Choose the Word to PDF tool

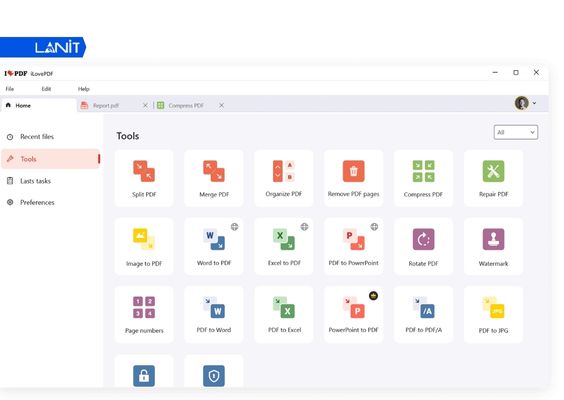point(214,246)
